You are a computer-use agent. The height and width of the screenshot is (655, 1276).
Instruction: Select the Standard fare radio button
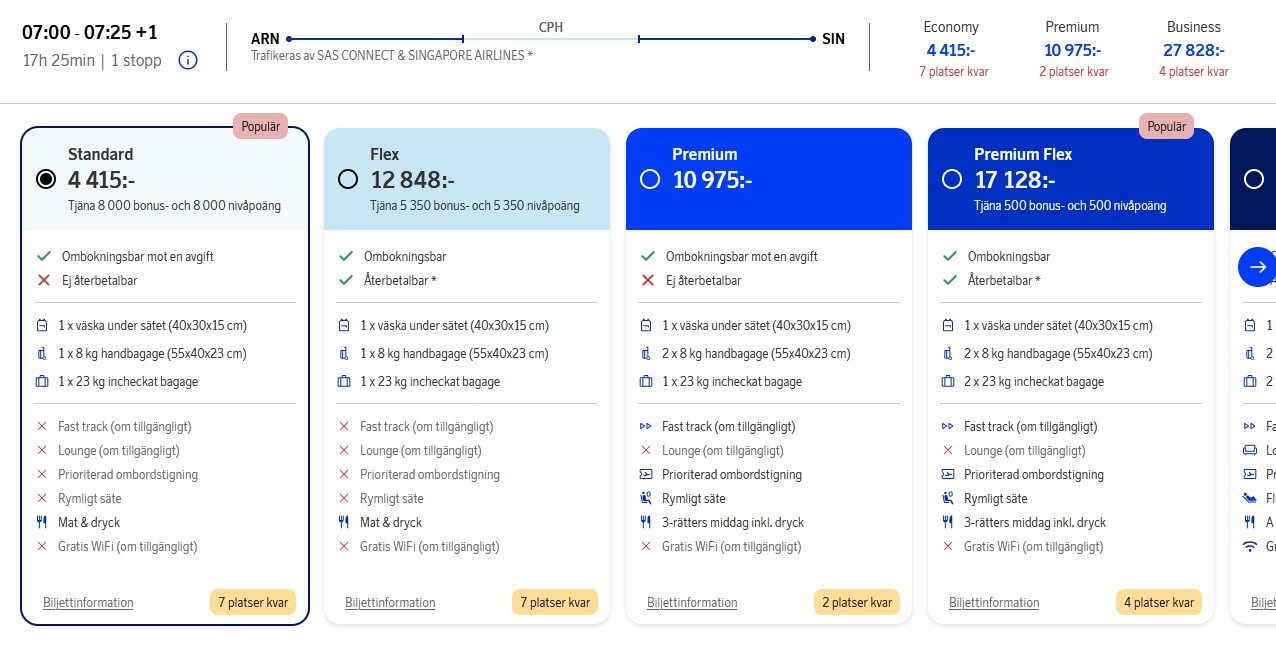pyautogui.click(x=45, y=179)
